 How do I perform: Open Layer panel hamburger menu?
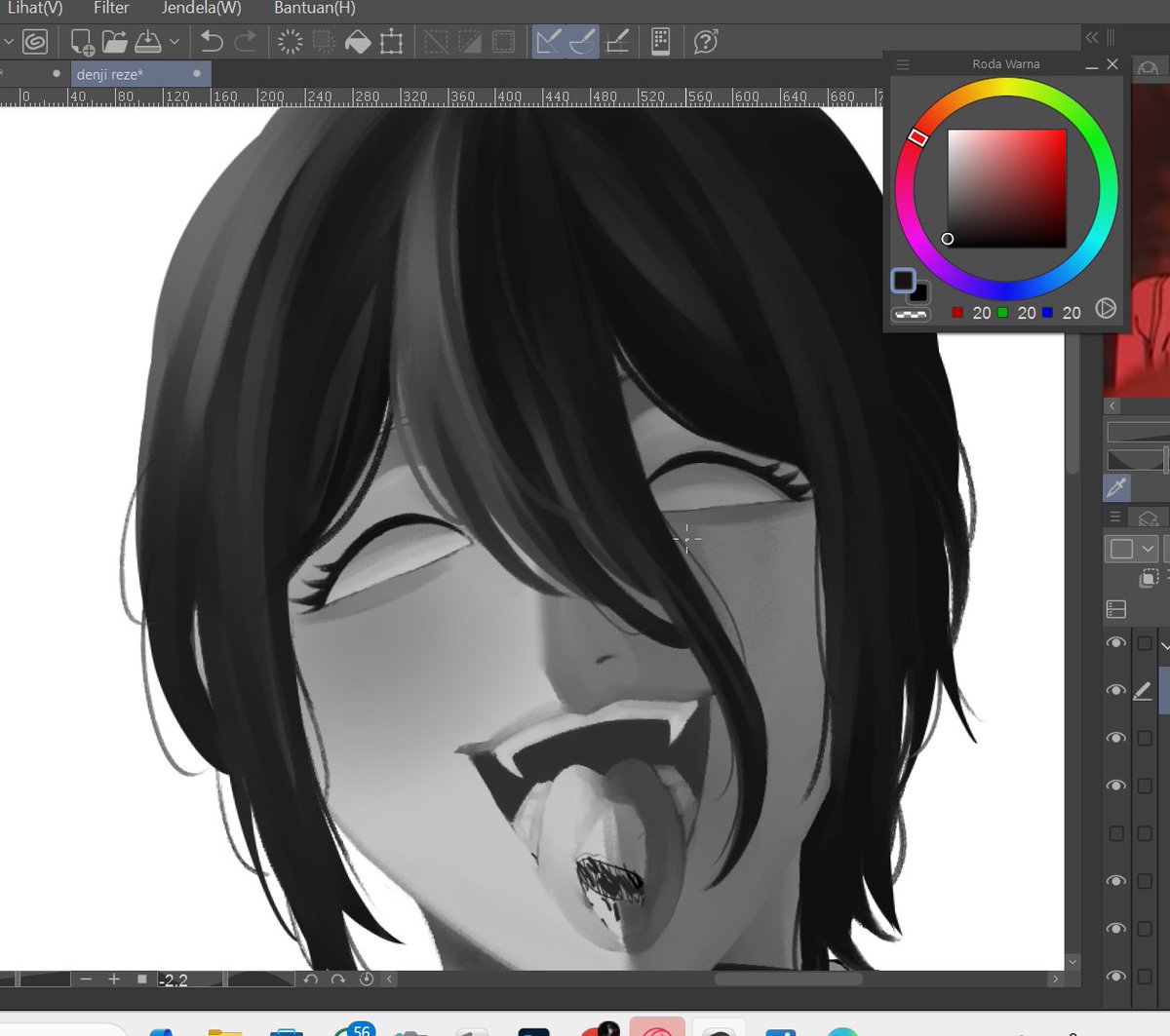click(x=1115, y=518)
